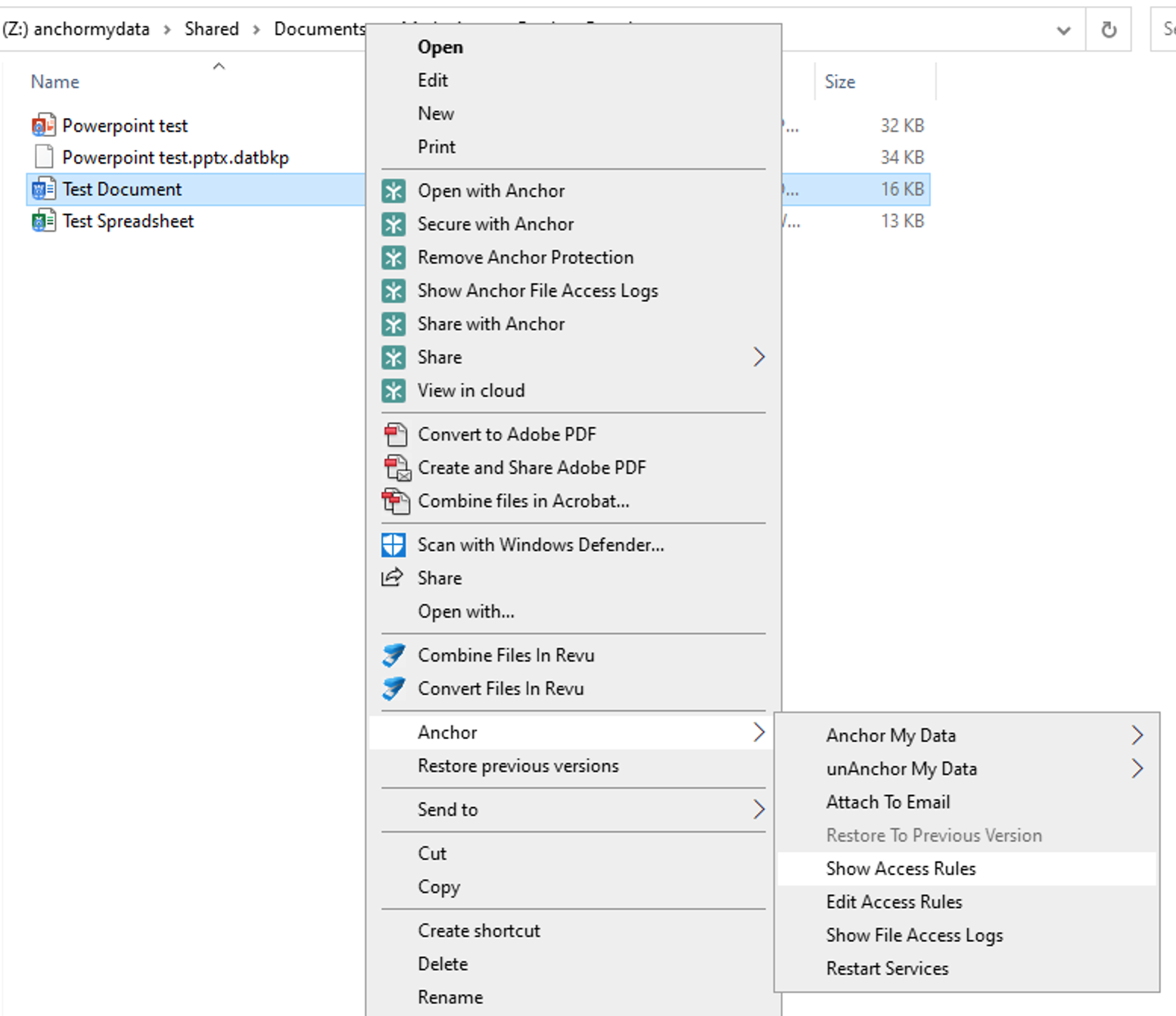Click the icon beside Create and Share Adobe PDF
The image size is (1176, 1016).
tap(397, 468)
